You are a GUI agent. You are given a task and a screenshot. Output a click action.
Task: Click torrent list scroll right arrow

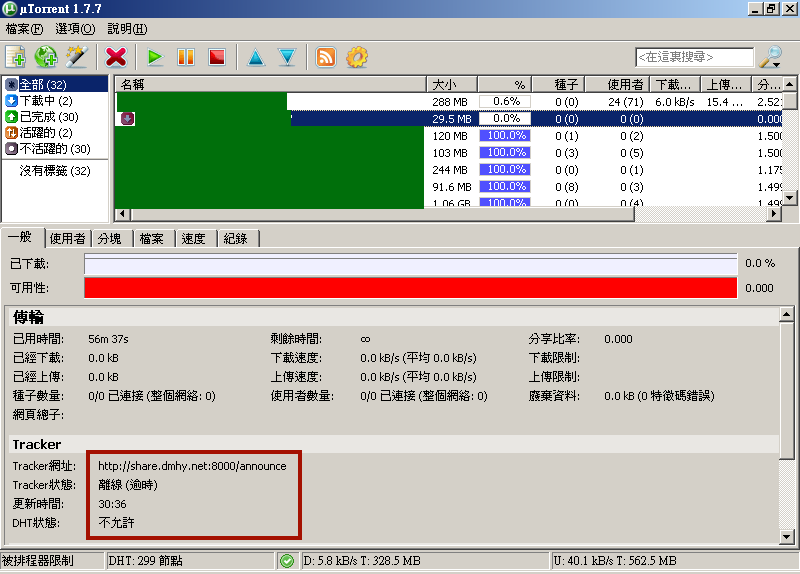pyautogui.click(x=774, y=214)
